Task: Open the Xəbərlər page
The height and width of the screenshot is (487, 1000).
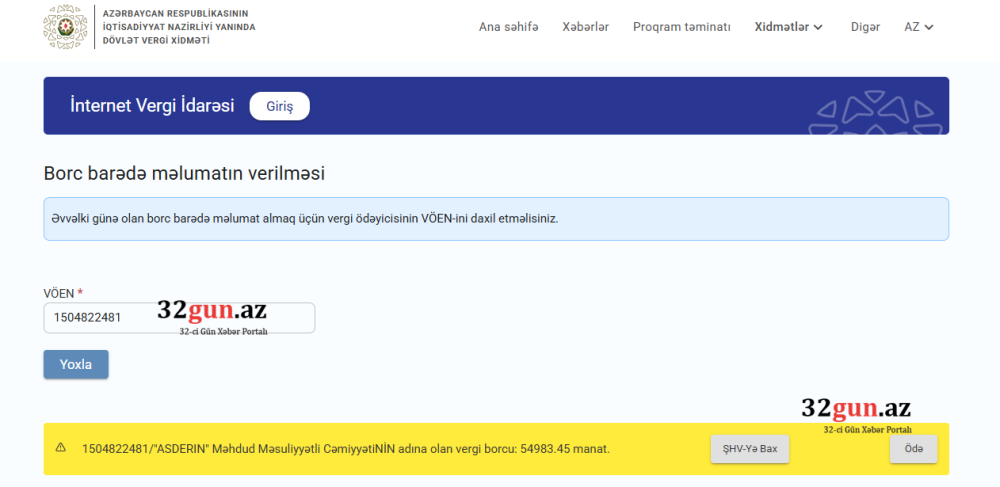Action: pyautogui.click(x=585, y=27)
